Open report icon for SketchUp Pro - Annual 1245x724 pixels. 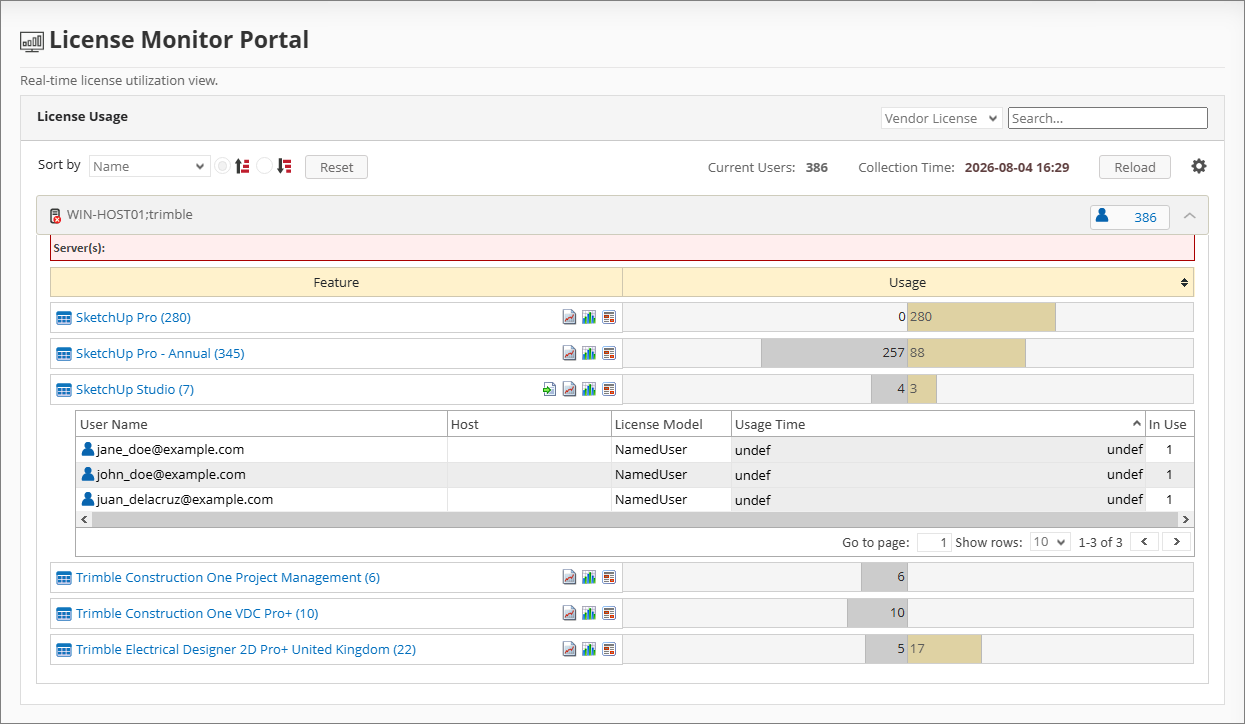[609, 354]
